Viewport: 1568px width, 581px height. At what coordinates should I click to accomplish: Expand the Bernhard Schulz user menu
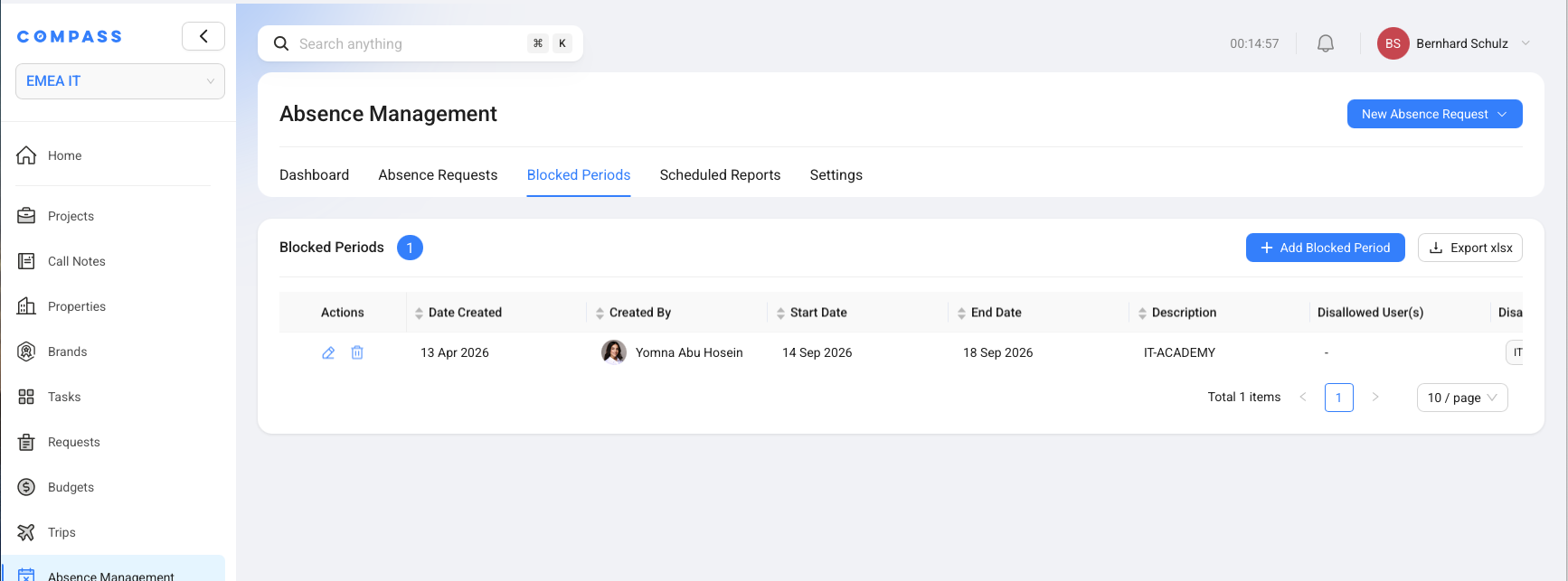[1525, 43]
